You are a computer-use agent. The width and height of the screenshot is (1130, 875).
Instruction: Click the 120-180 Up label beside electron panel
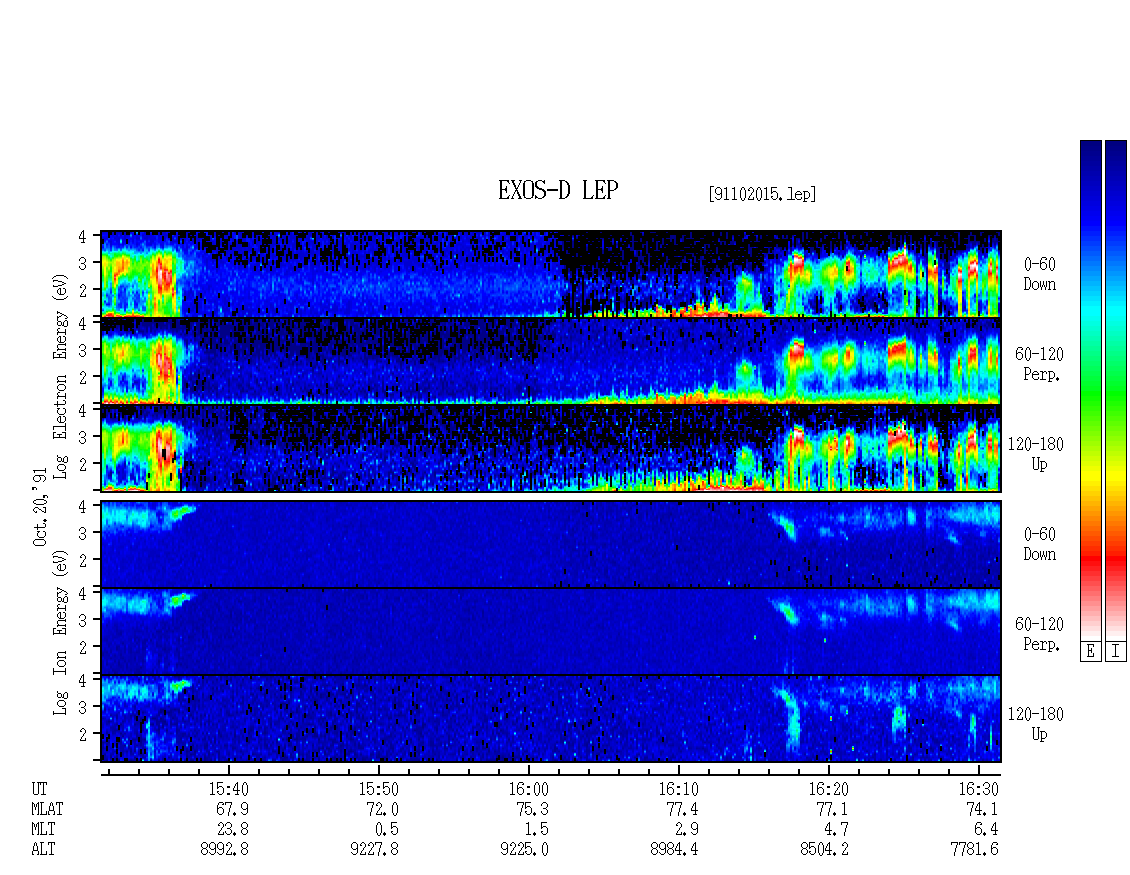tap(1036, 454)
